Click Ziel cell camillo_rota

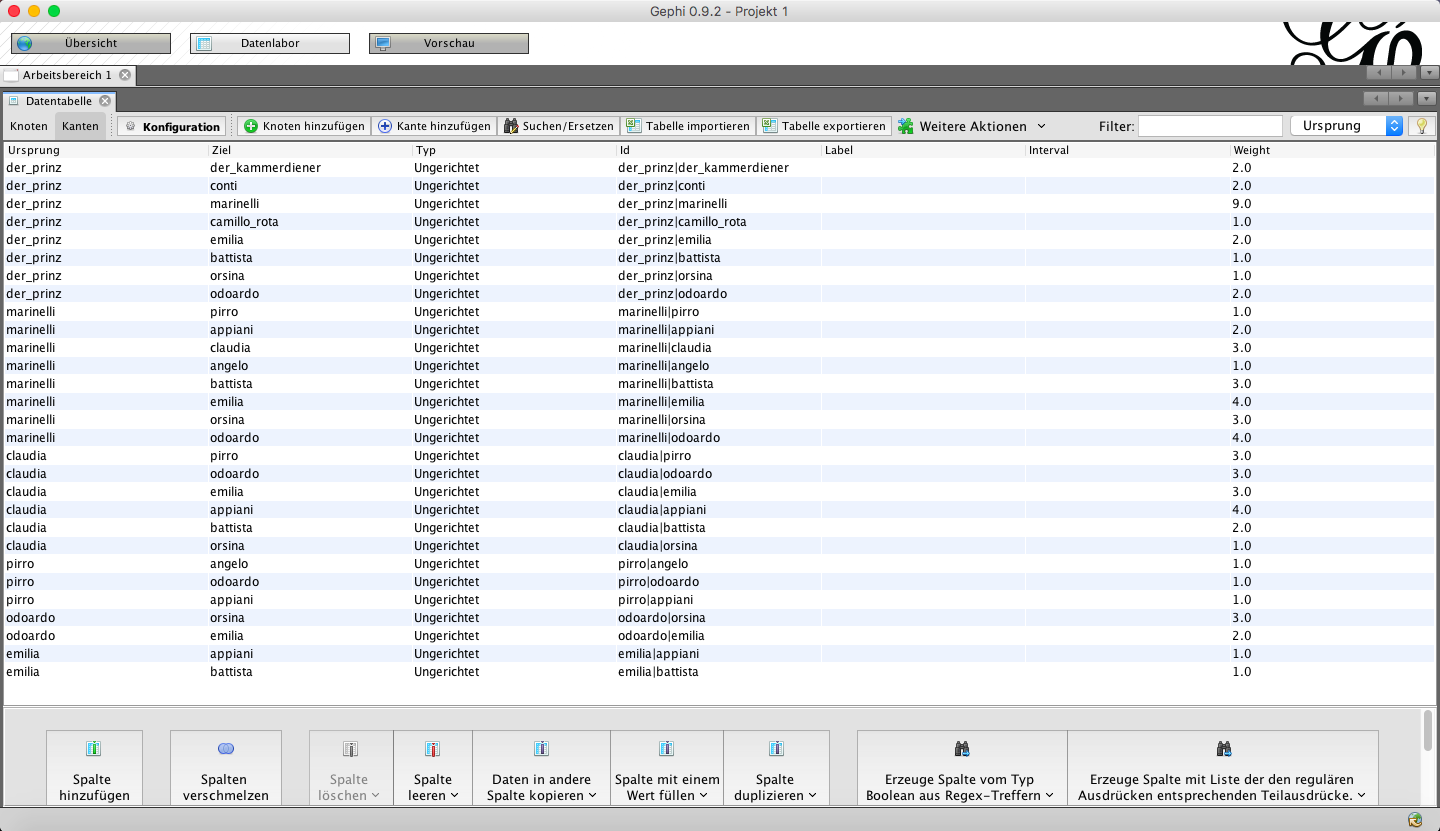[310, 222]
